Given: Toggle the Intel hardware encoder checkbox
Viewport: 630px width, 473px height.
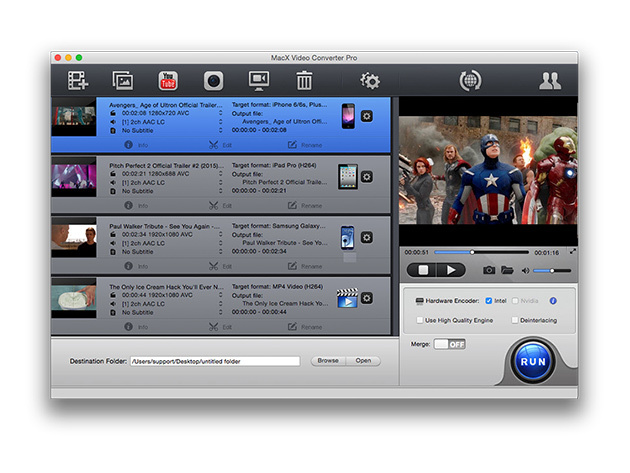Looking at the screenshot, I should (x=489, y=301).
